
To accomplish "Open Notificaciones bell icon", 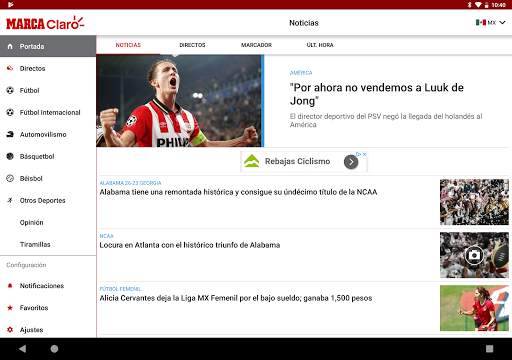I will click(10, 286).
